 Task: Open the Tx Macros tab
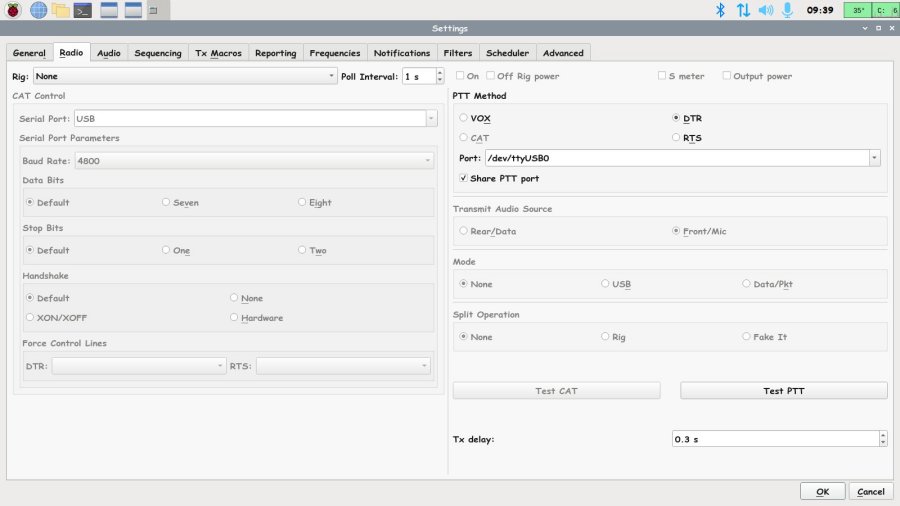[x=218, y=53]
